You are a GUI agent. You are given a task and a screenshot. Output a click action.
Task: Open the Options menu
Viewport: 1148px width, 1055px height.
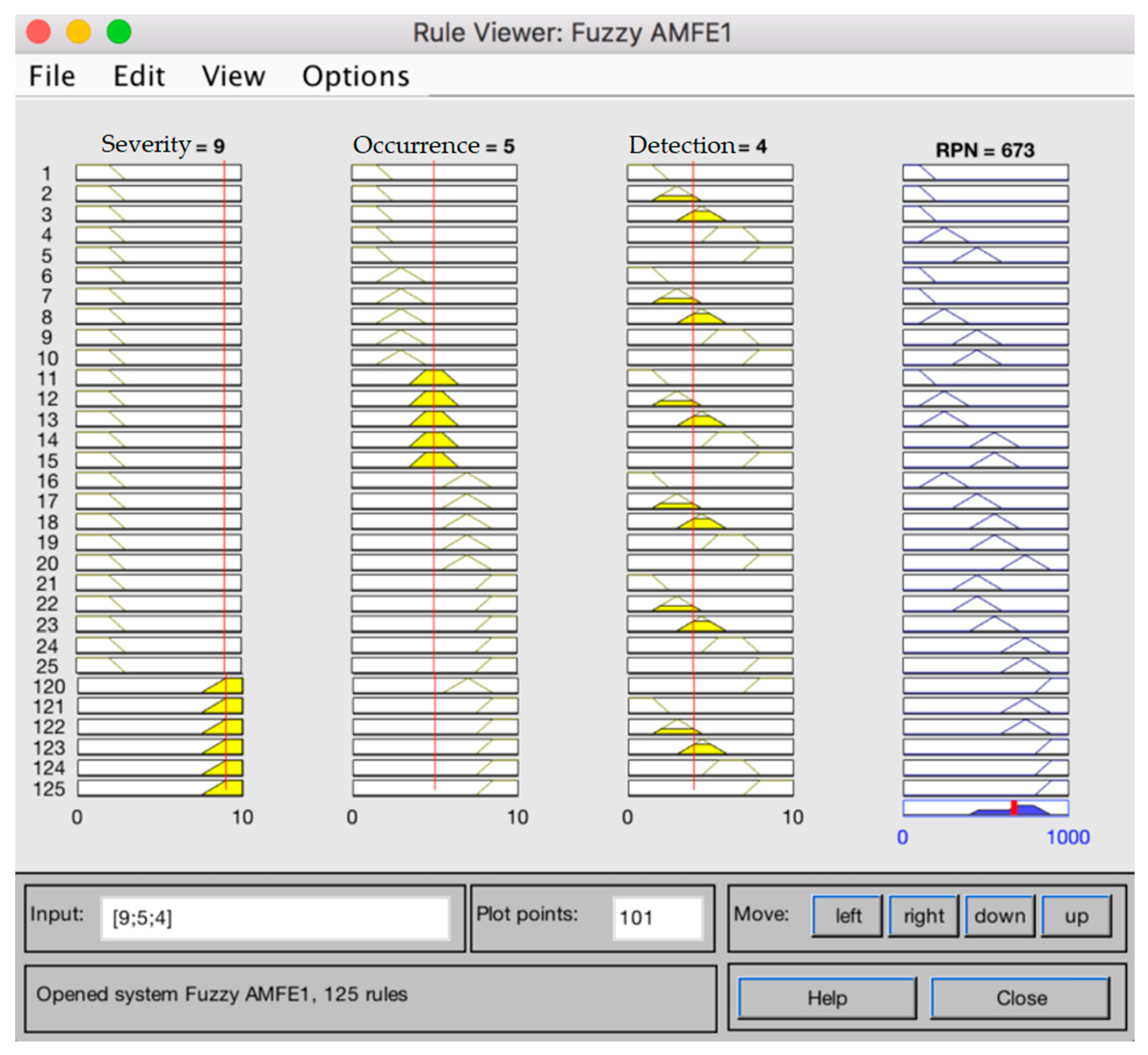point(355,77)
